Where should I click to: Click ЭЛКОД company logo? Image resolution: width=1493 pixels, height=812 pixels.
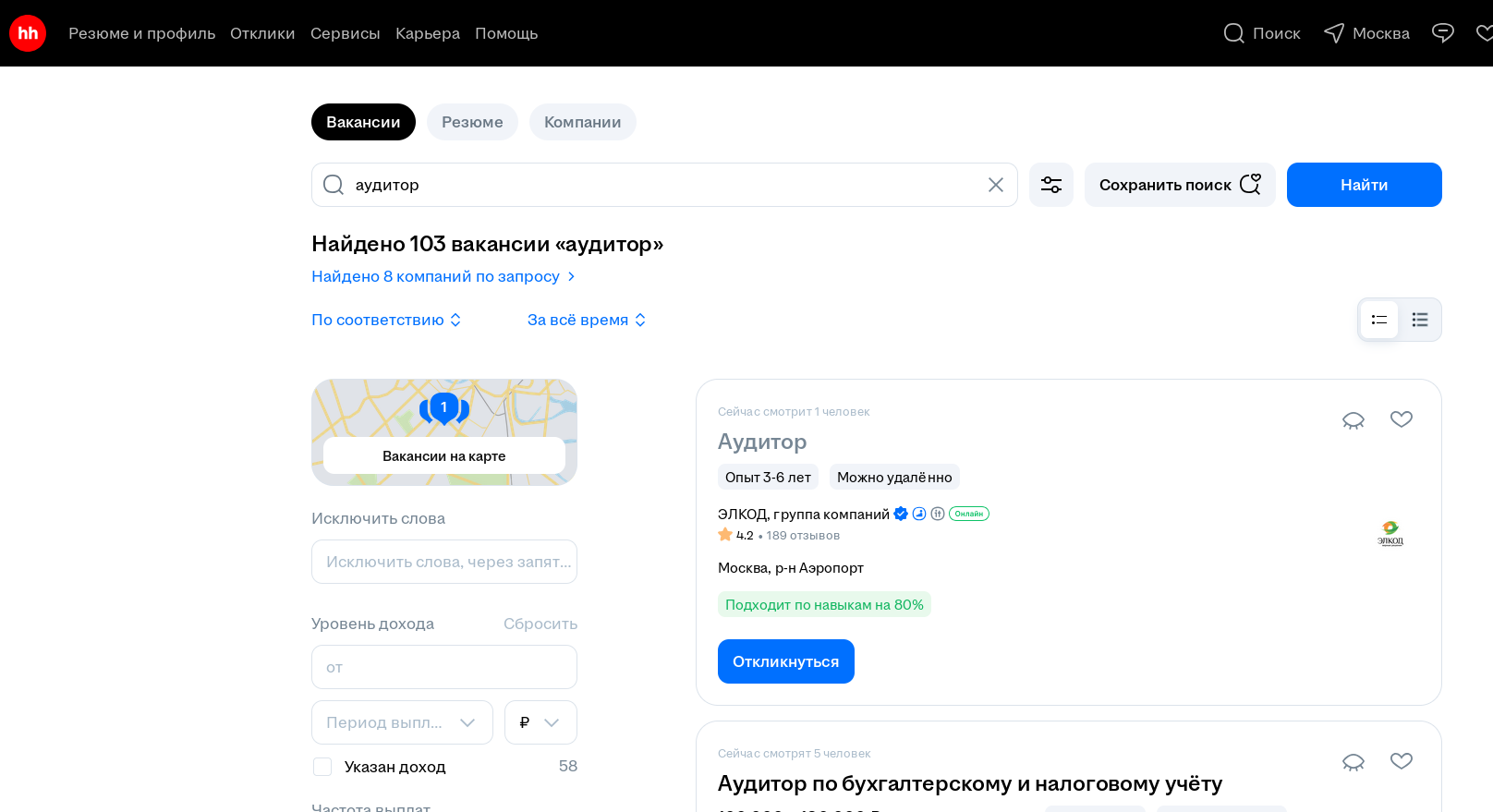click(1390, 533)
